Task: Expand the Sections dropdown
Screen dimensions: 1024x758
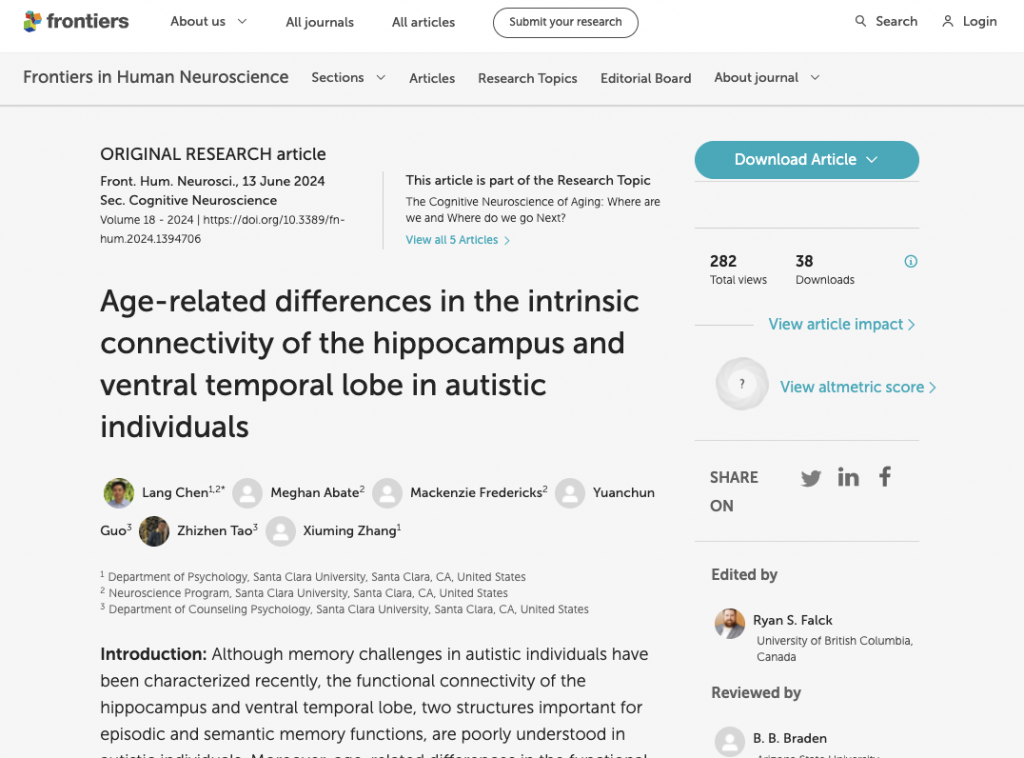Action: pos(348,78)
